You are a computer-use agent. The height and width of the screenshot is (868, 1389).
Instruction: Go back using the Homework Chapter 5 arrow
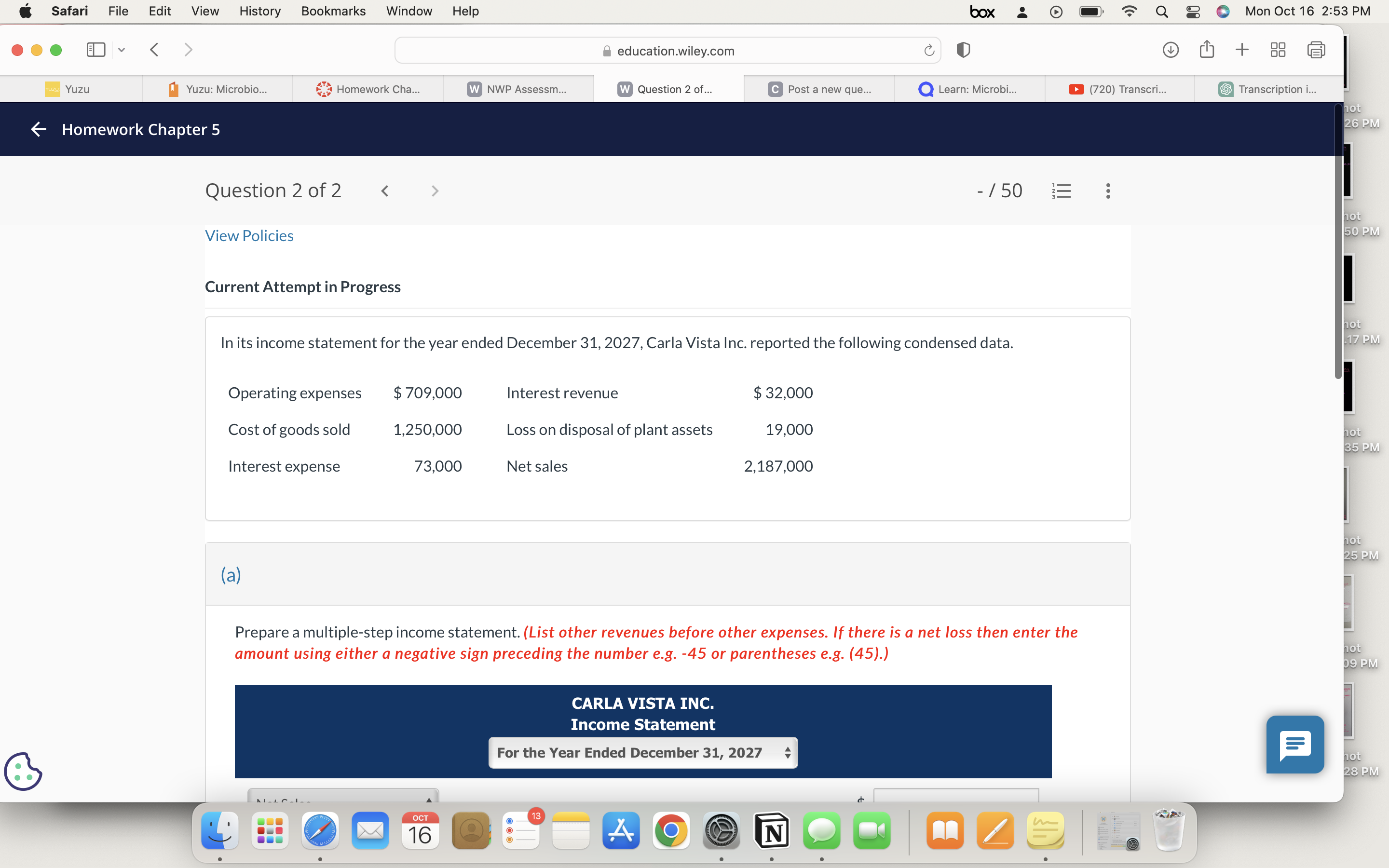pyautogui.click(x=38, y=129)
